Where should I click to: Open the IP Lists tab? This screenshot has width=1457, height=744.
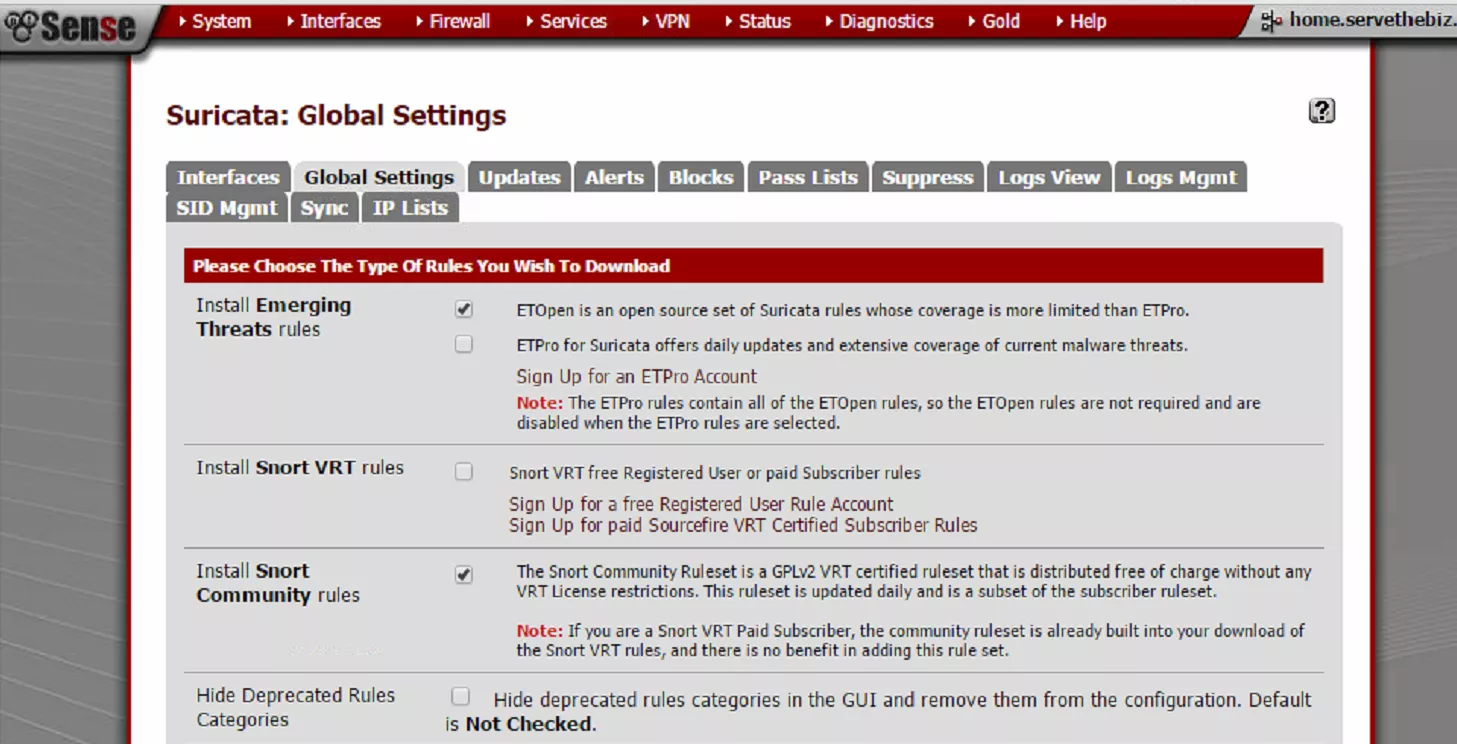pos(410,207)
